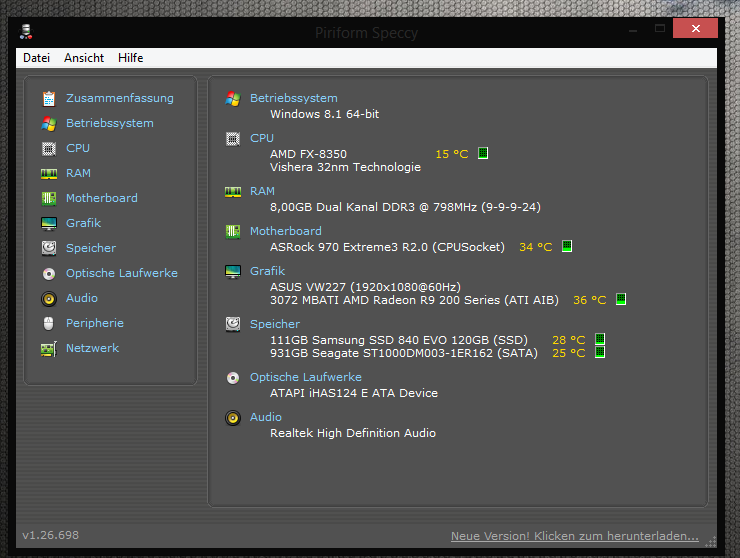Click the 36 °C graphics temperature value
Image resolution: width=740 pixels, height=558 pixels.
click(589, 300)
